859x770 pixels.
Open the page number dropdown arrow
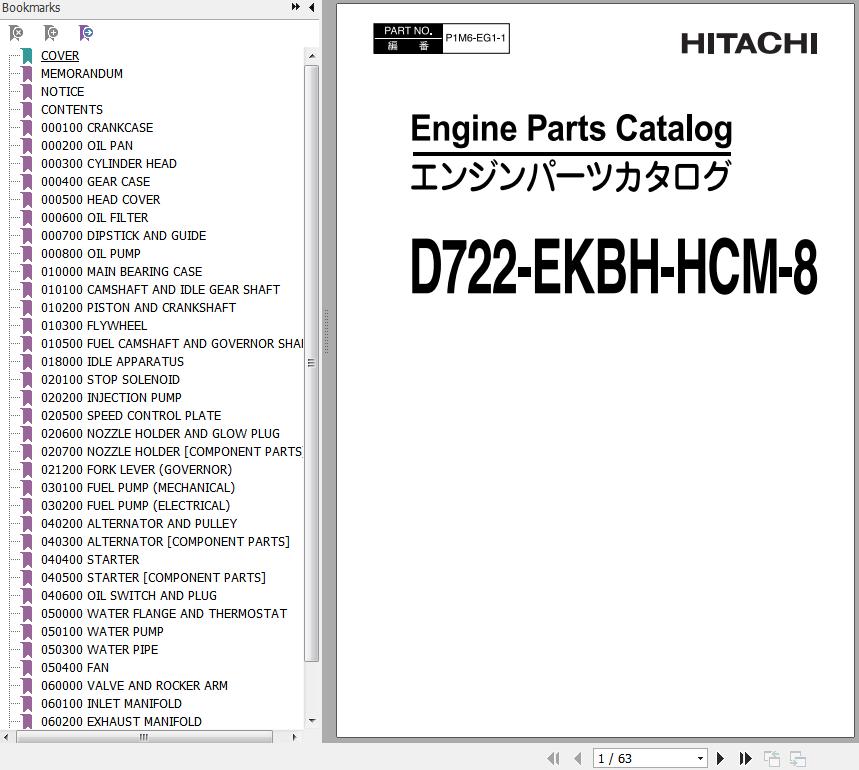(x=700, y=758)
